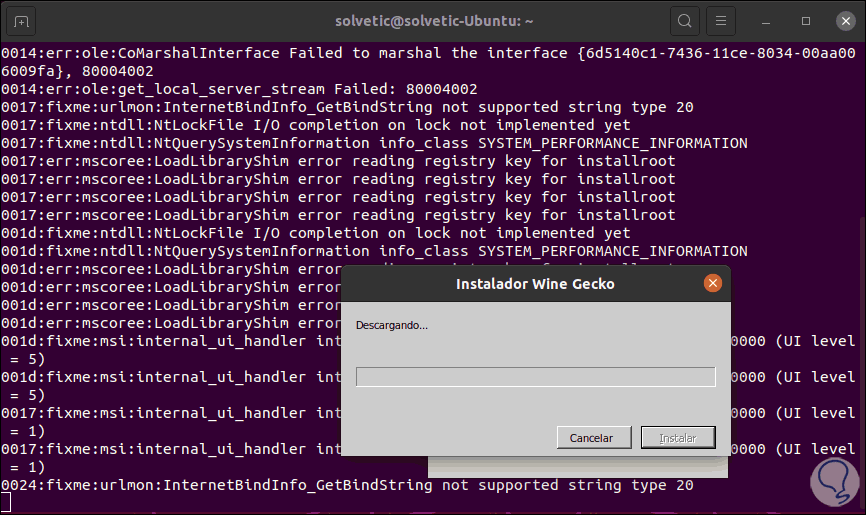Click the last InternetBindInfo_GetBindString line
866x515 pixels.
pyautogui.click(x=347, y=485)
